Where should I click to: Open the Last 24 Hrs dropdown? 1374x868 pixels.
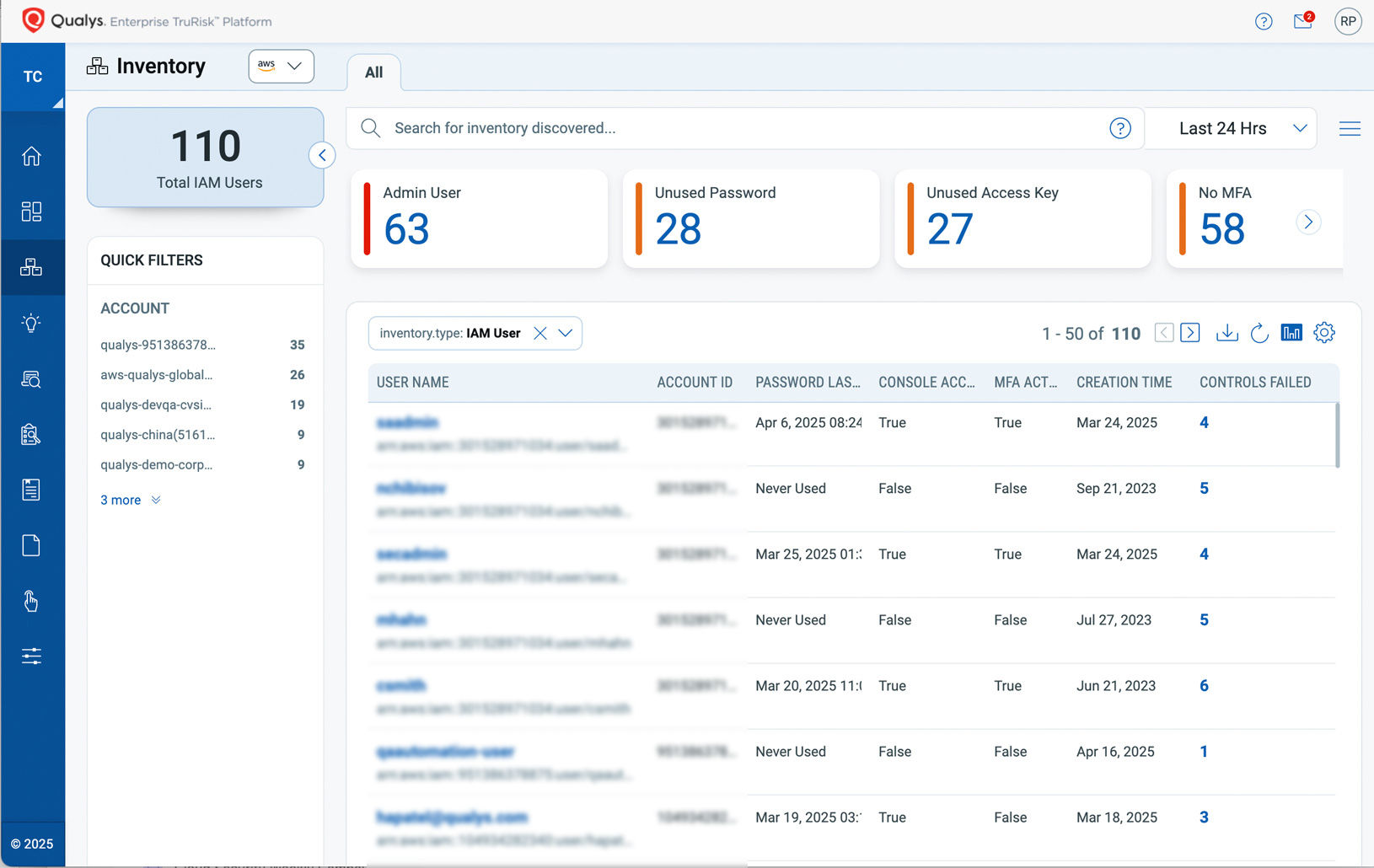point(1232,128)
